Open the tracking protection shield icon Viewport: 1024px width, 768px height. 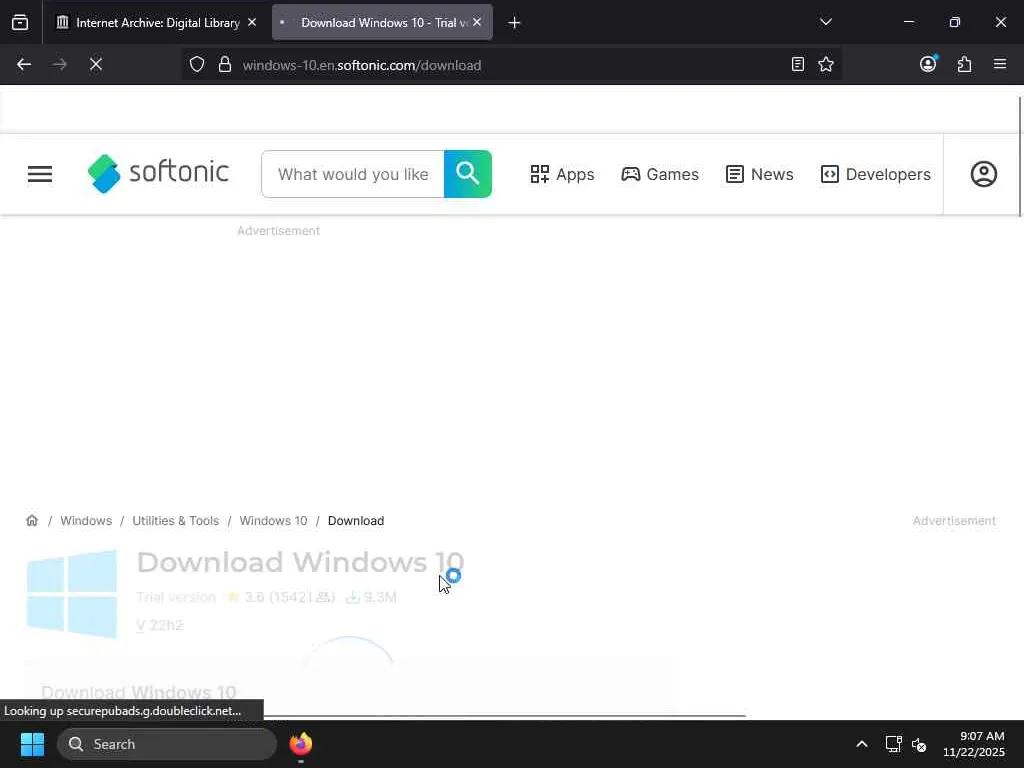click(197, 64)
